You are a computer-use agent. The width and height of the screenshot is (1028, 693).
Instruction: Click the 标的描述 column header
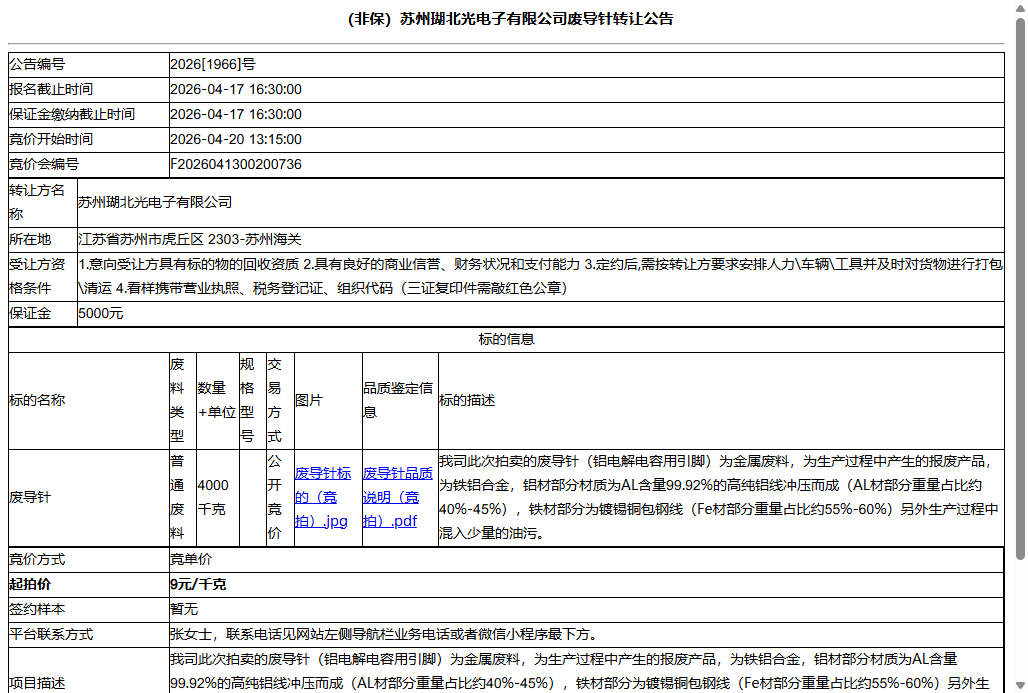[x=721, y=401]
